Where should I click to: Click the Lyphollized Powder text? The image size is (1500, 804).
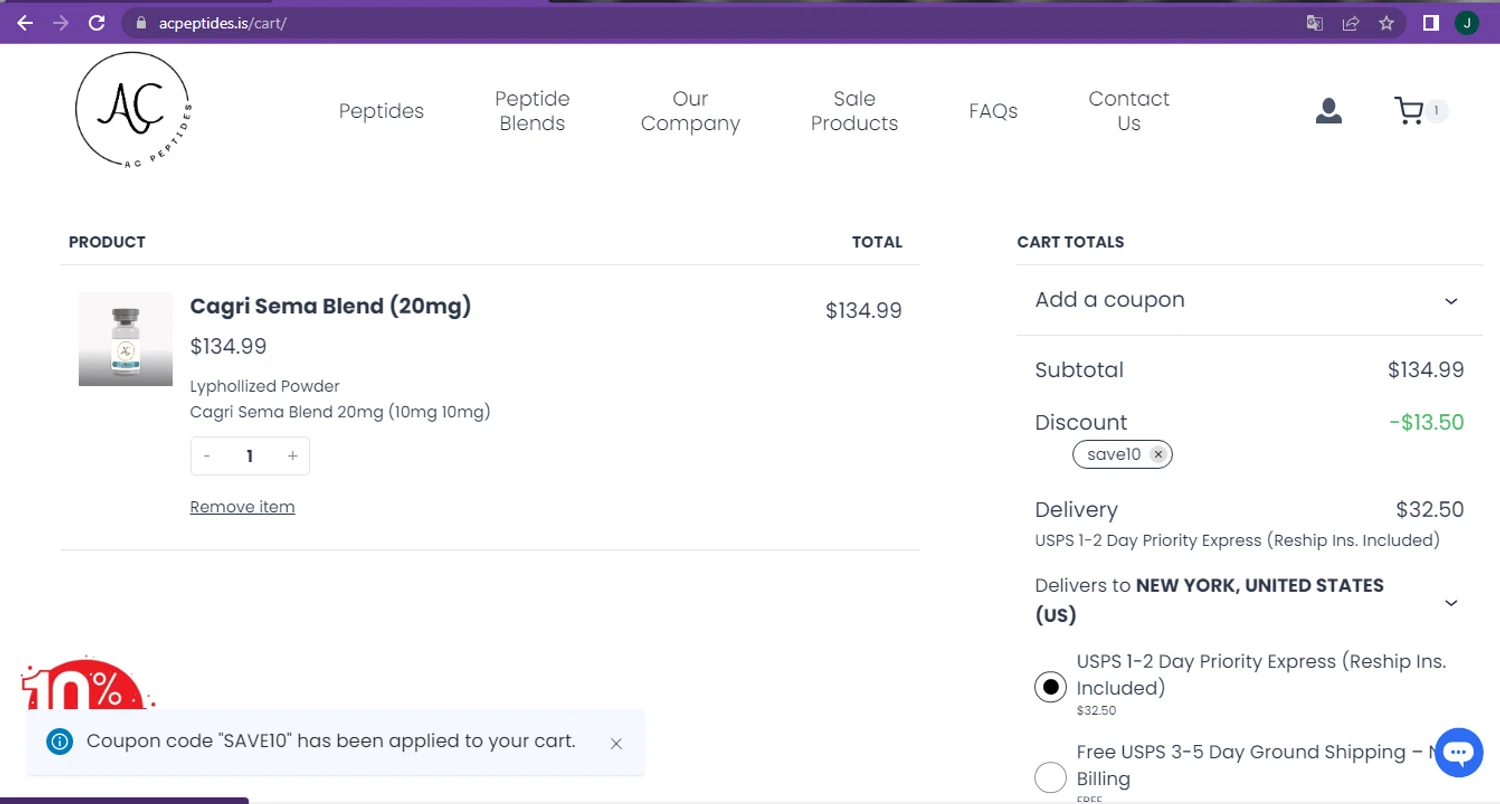click(x=265, y=386)
